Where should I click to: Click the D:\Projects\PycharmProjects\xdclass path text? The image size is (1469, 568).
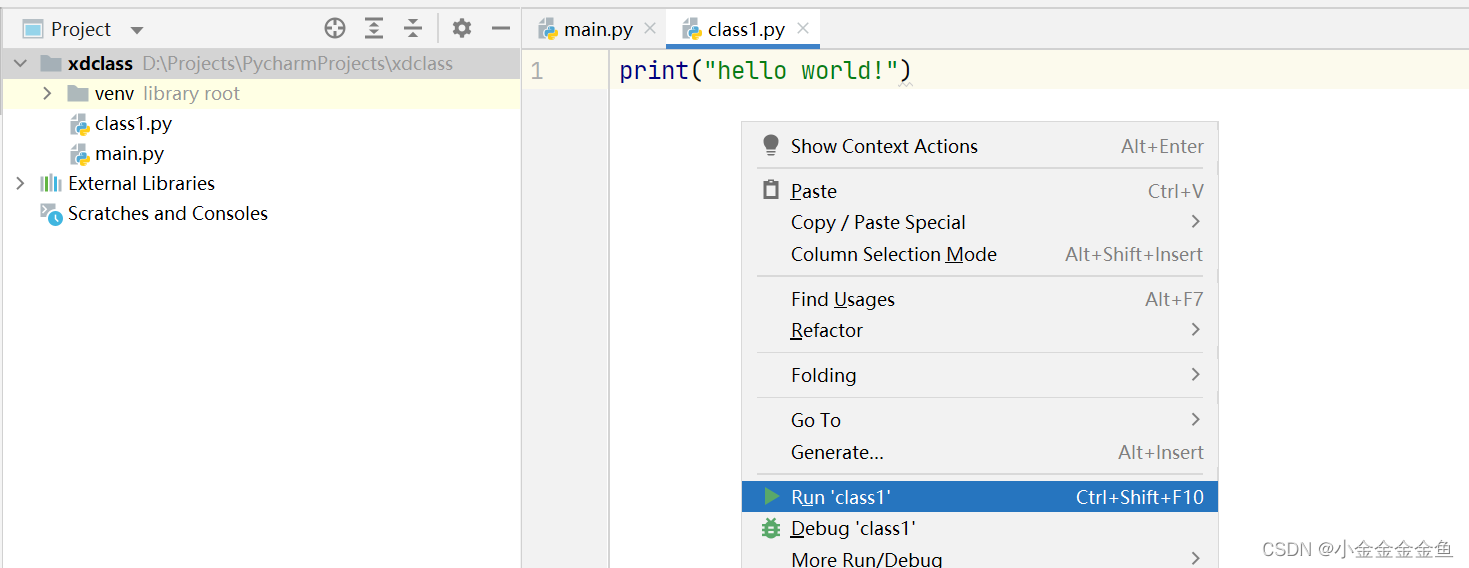point(297,64)
